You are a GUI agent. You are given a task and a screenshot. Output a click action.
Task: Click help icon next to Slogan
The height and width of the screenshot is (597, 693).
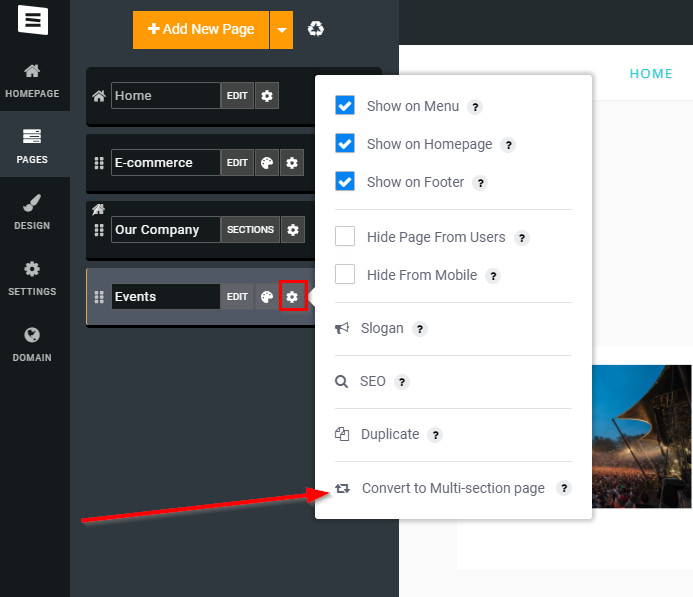pos(420,329)
